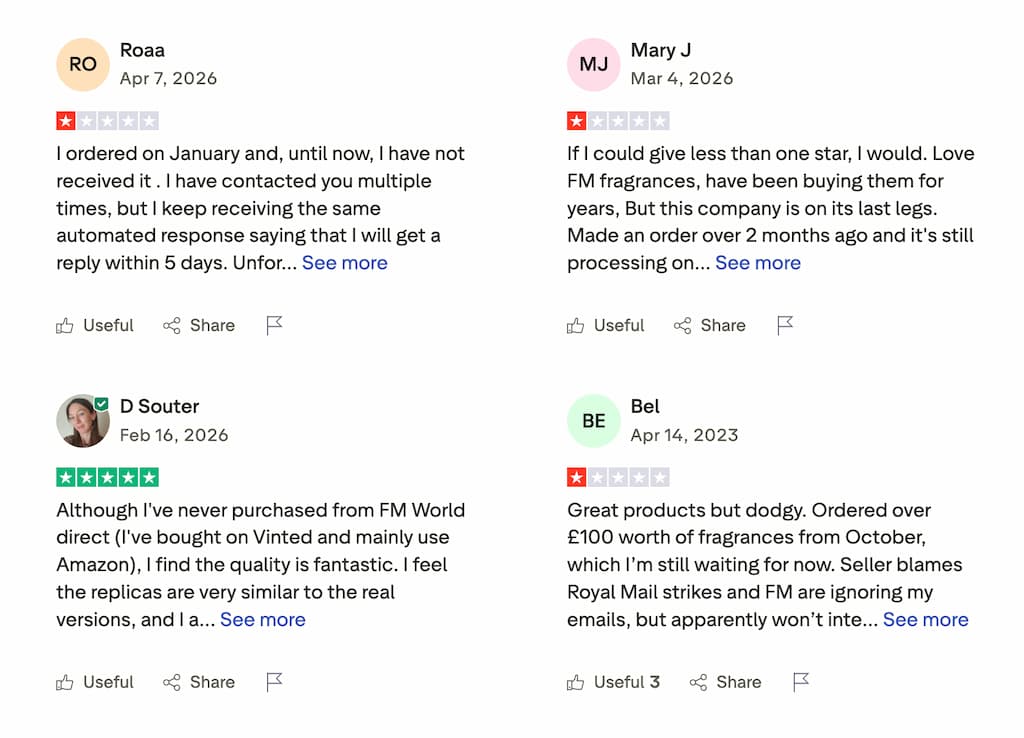Expand Bel's review text
The image size is (1024, 738).
[925, 620]
